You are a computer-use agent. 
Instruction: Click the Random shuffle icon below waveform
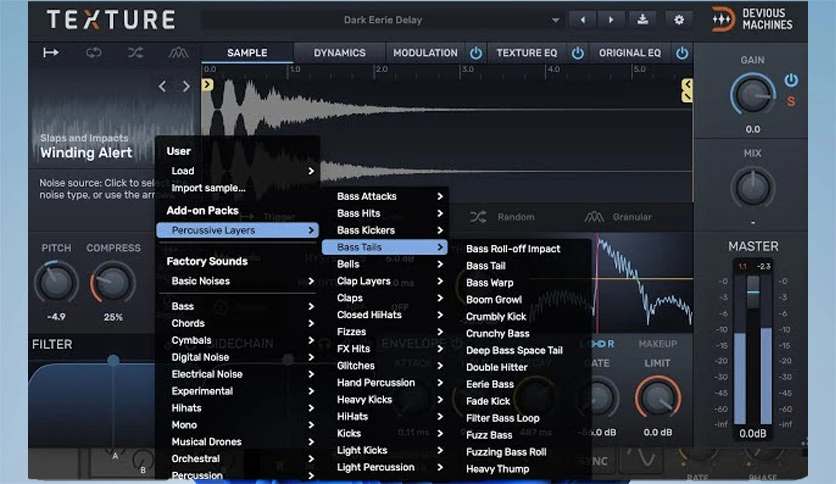[478, 217]
